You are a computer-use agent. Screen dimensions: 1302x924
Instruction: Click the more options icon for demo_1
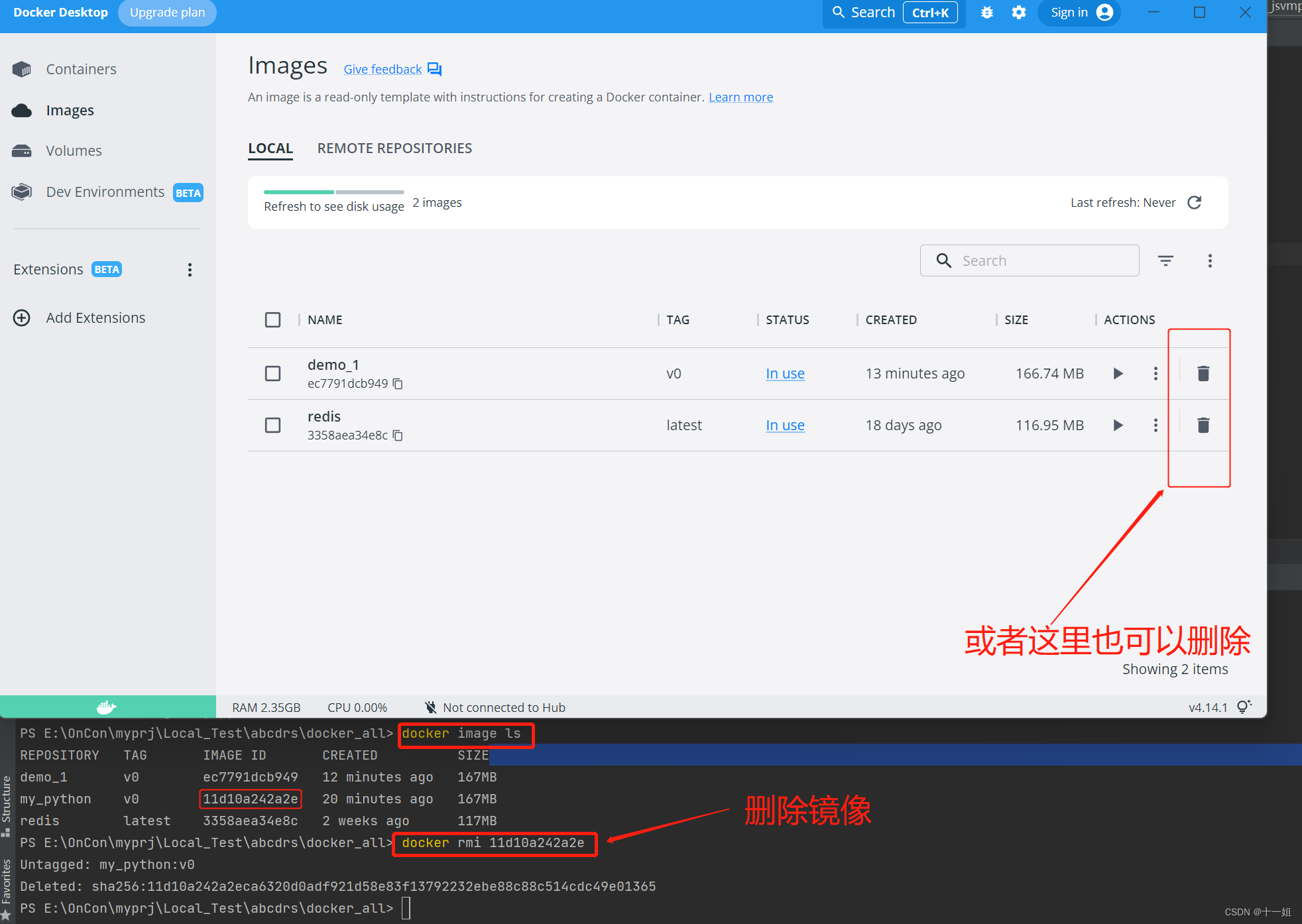1155,373
